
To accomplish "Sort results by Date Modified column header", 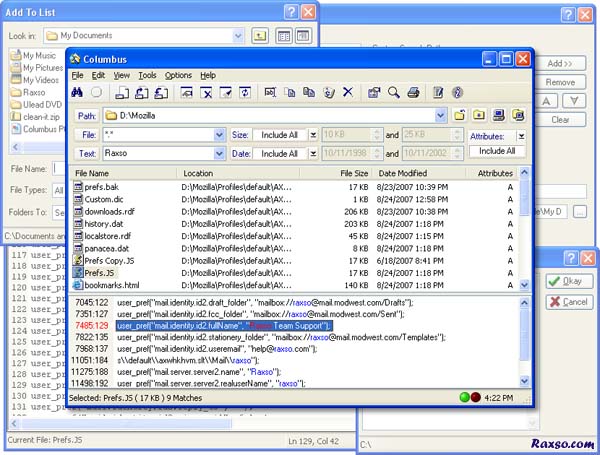I will (419, 173).
